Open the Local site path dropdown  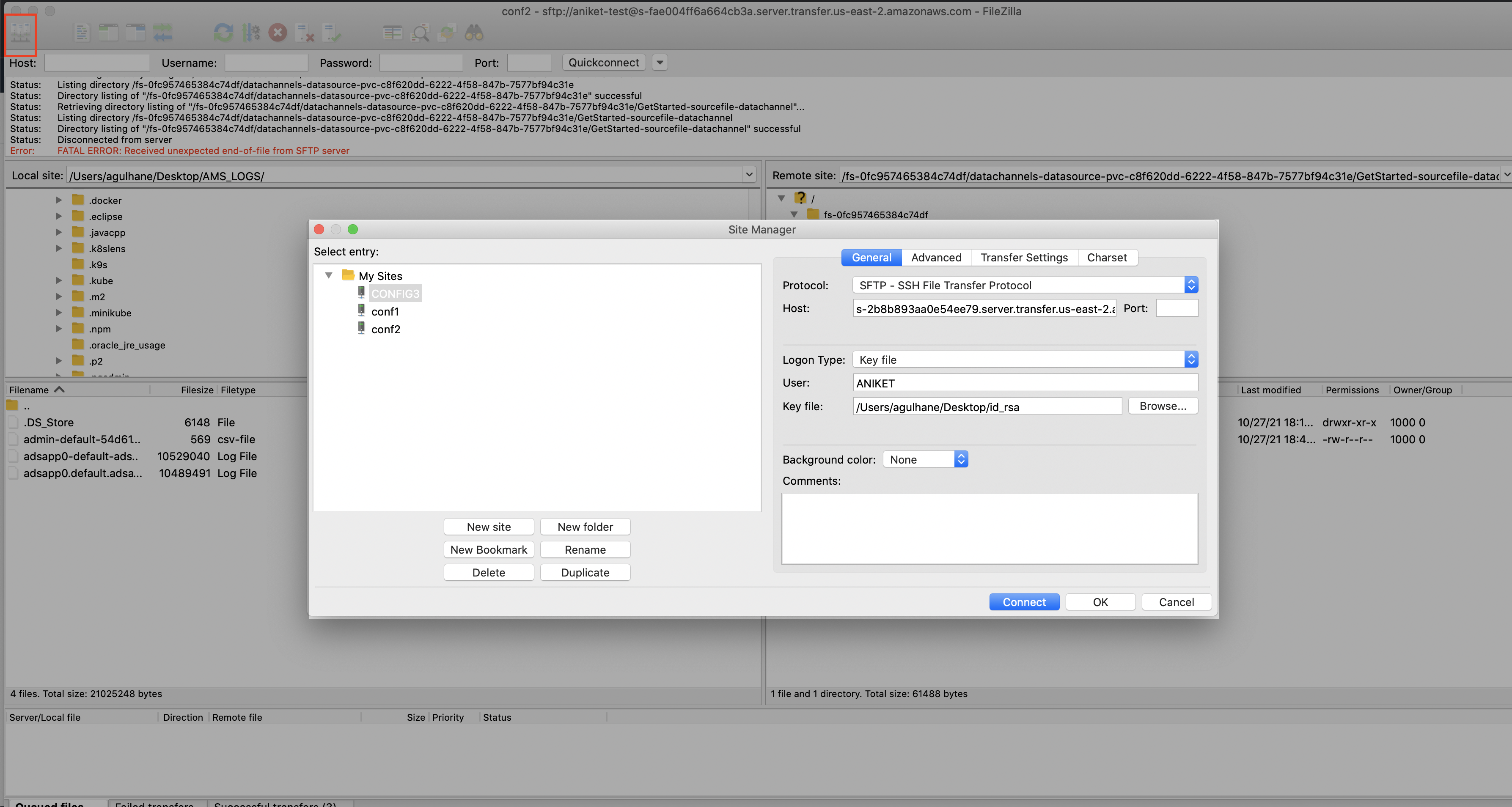point(749,175)
